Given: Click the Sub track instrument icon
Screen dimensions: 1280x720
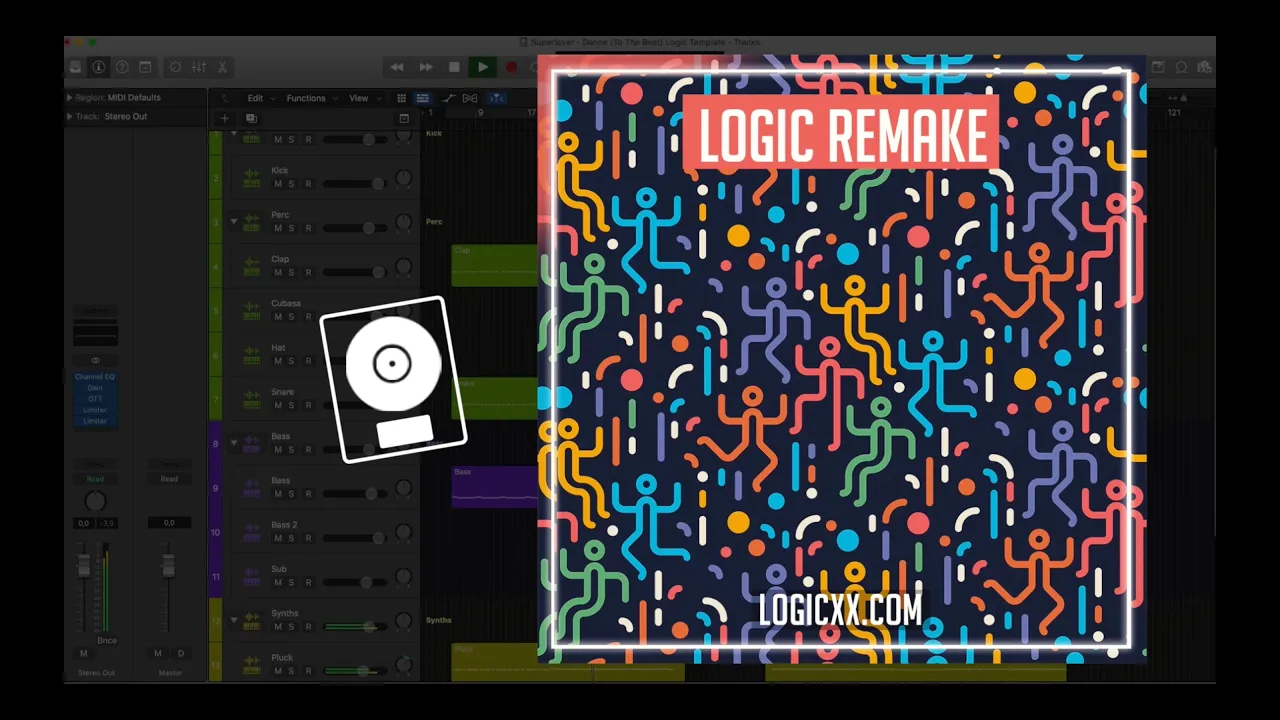Looking at the screenshot, I should point(252,576).
